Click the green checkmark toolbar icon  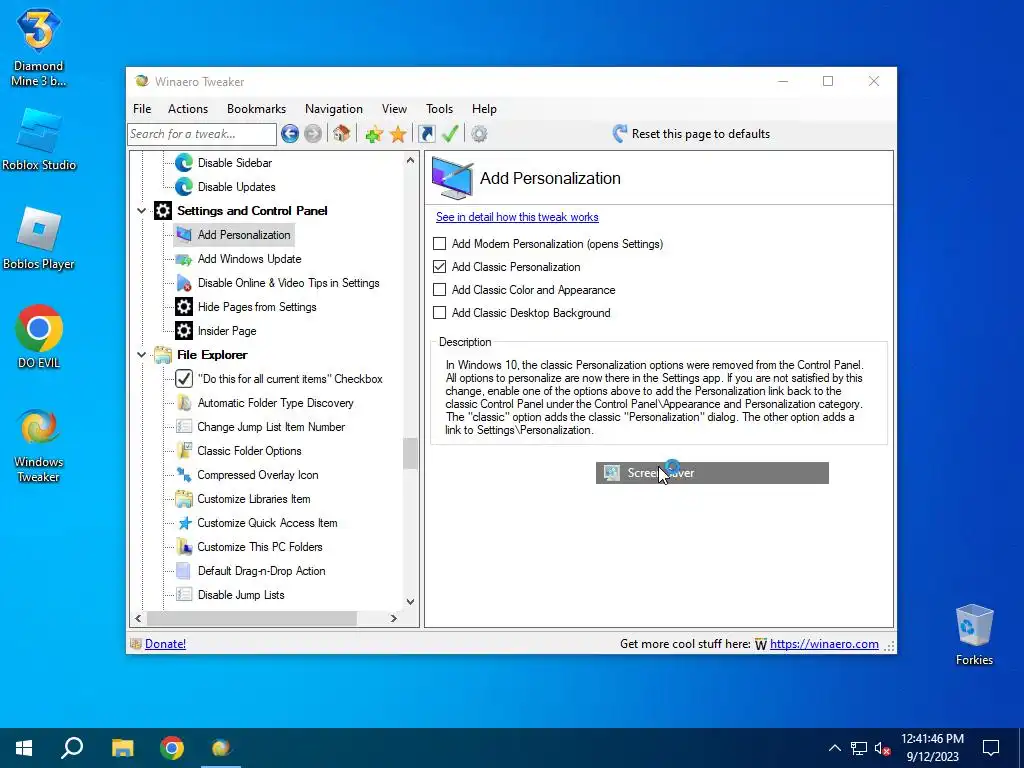click(450, 134)
